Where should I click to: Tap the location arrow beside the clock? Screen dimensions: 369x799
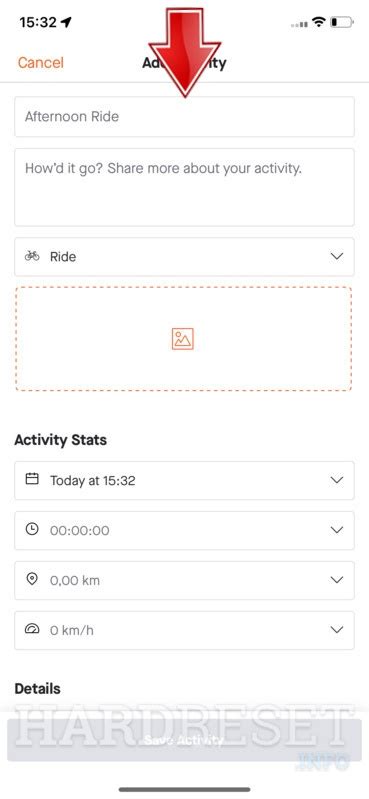coord(66,22)
